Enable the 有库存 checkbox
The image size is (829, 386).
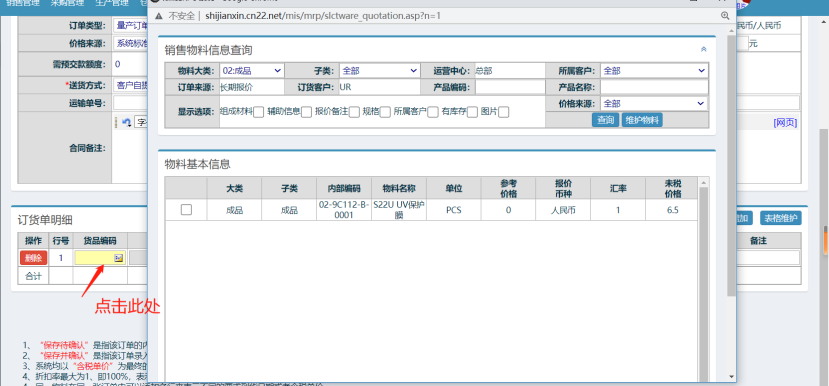click(472, 112)
